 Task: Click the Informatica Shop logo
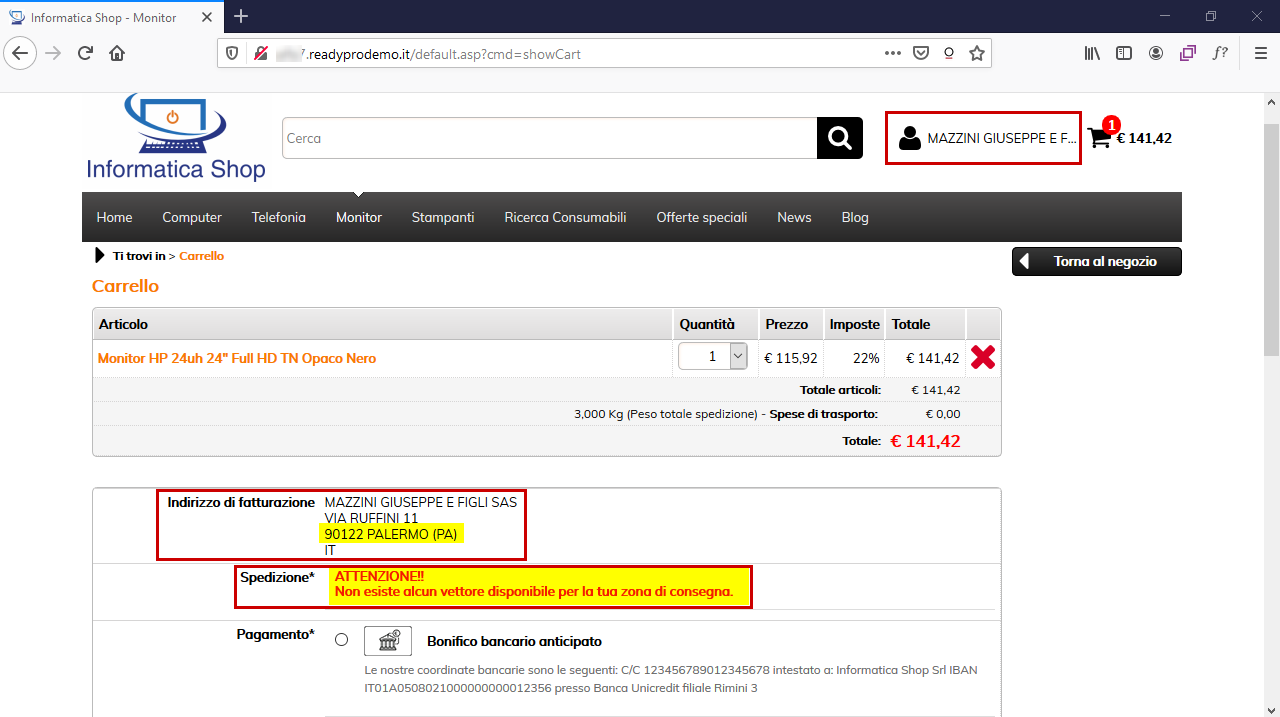[176, 138]
